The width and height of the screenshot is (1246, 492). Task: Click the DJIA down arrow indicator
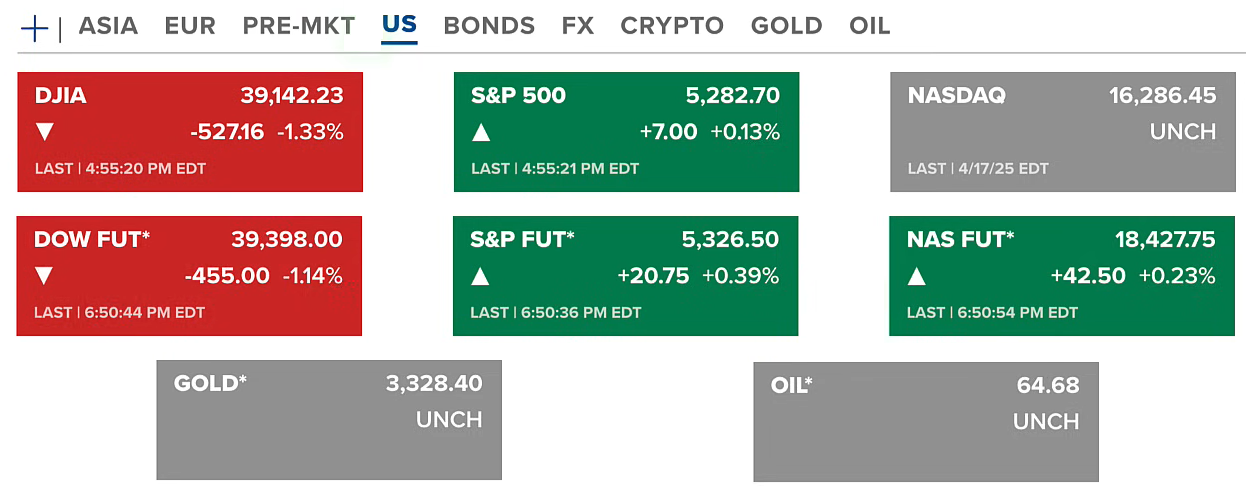click(44, 132)
